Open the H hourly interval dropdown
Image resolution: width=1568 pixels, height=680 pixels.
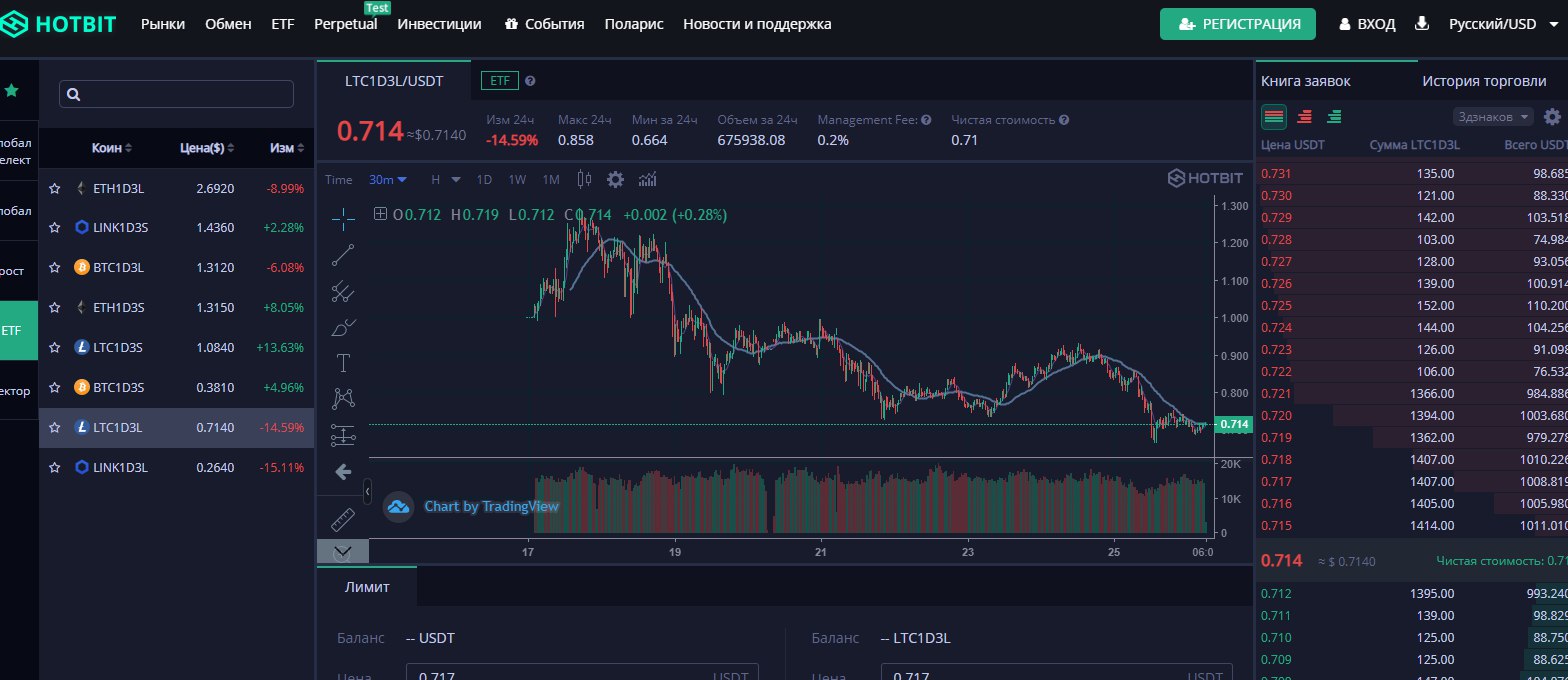pos(445,180)
